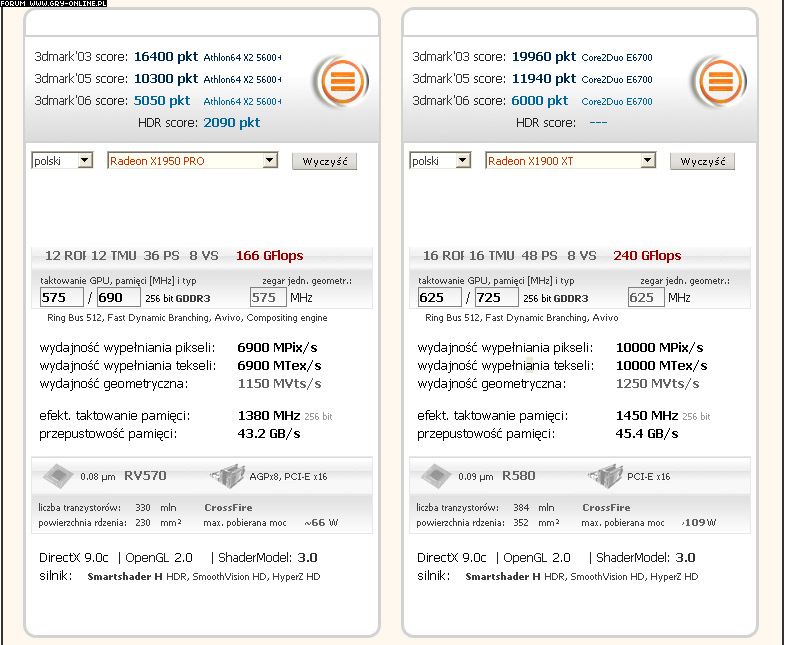Click the graphics card icon beside AGPx8, PCI-E x16

point(227,476)
